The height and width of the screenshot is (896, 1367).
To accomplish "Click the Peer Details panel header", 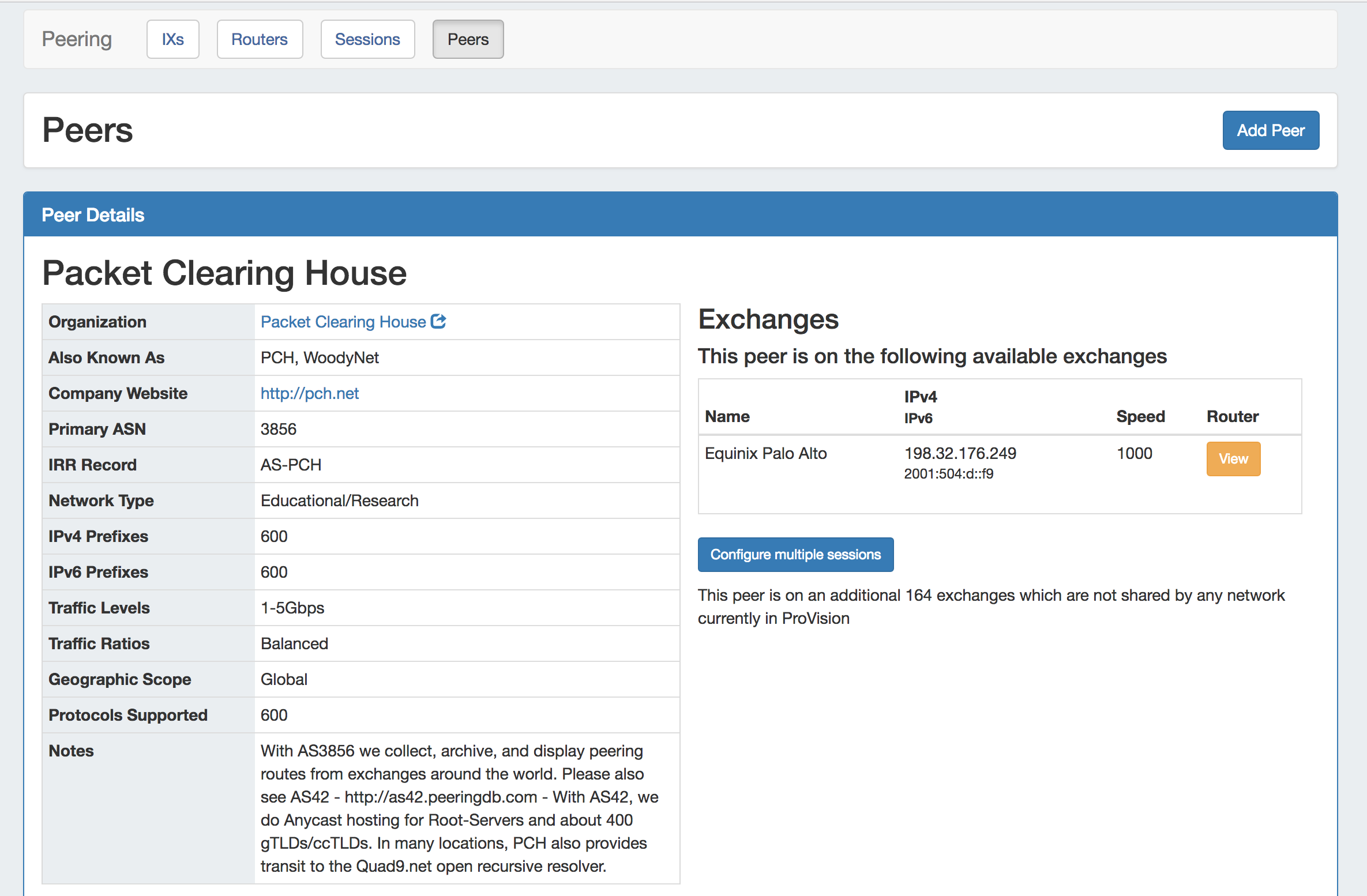I will tap(93, 215).
